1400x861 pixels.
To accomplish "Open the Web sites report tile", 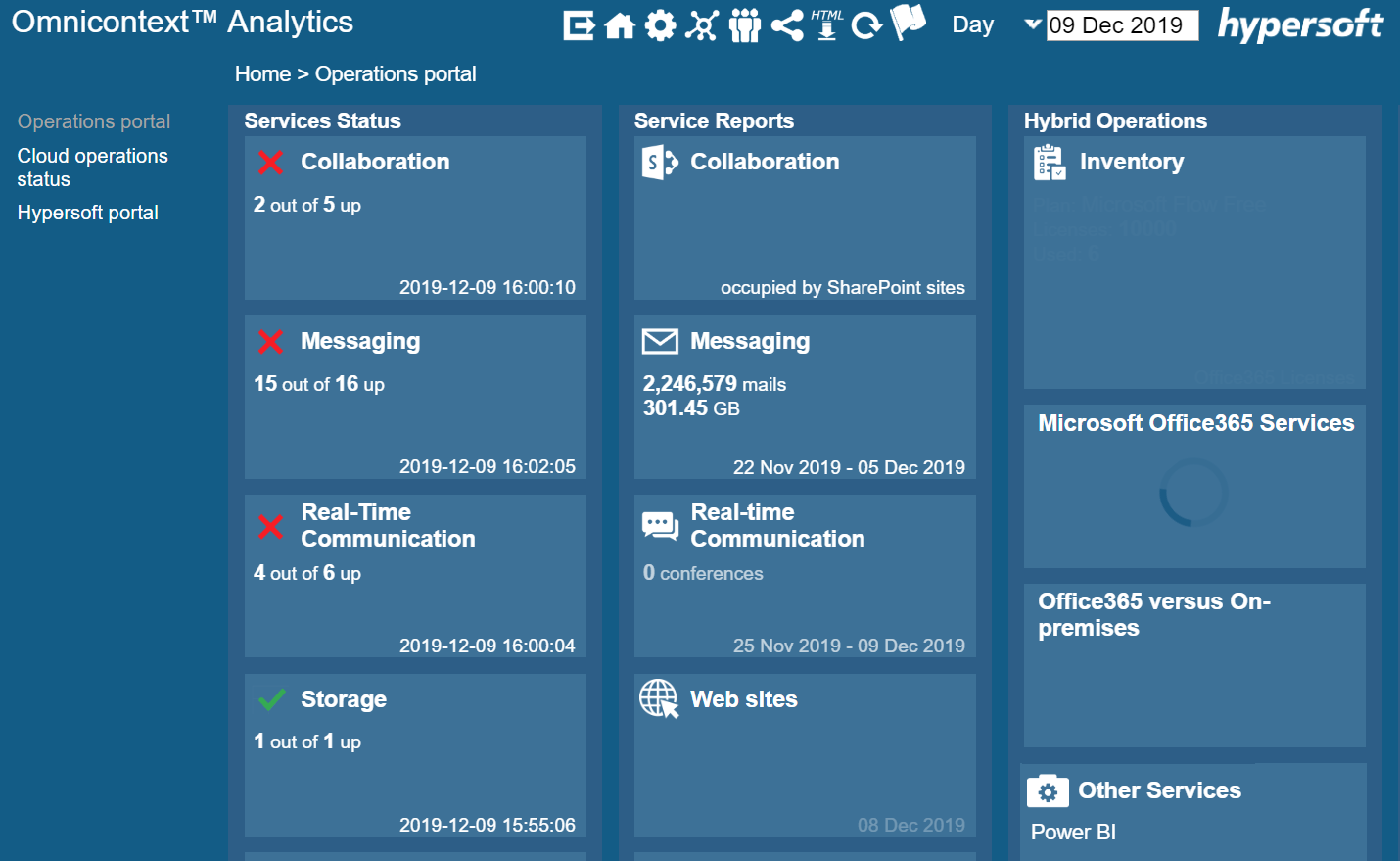I will pos(805,754).
